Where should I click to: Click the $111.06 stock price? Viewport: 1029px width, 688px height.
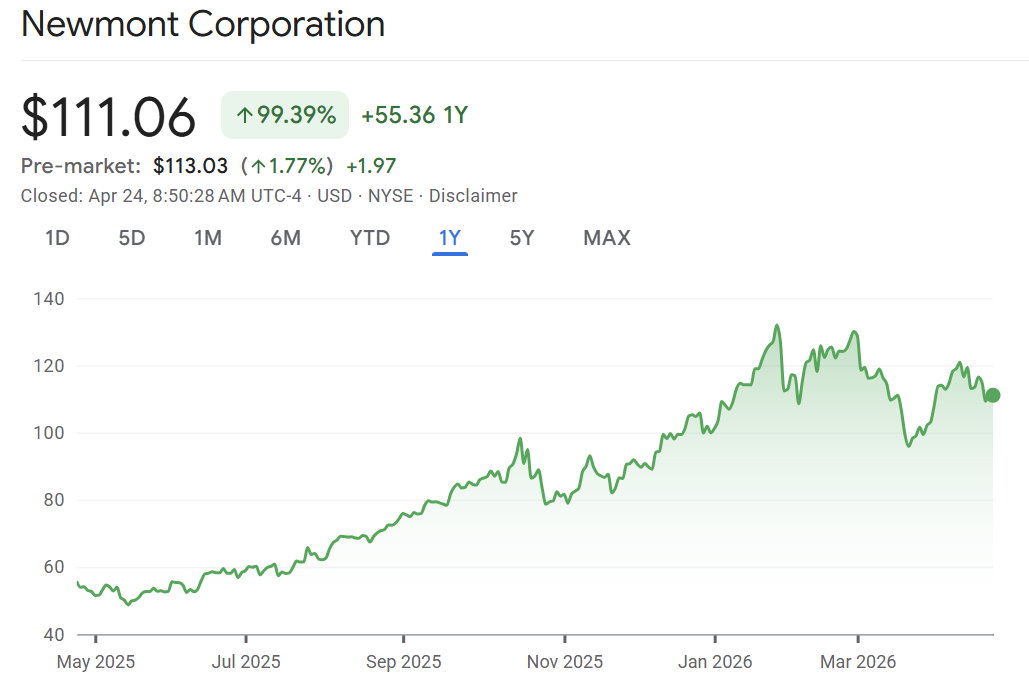point(108,116)
